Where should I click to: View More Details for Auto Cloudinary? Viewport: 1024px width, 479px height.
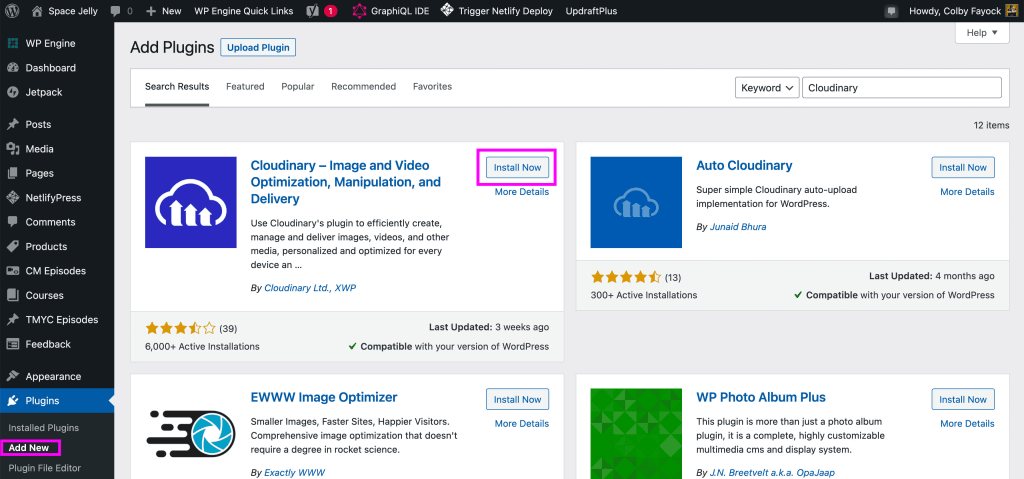[967, 192]
